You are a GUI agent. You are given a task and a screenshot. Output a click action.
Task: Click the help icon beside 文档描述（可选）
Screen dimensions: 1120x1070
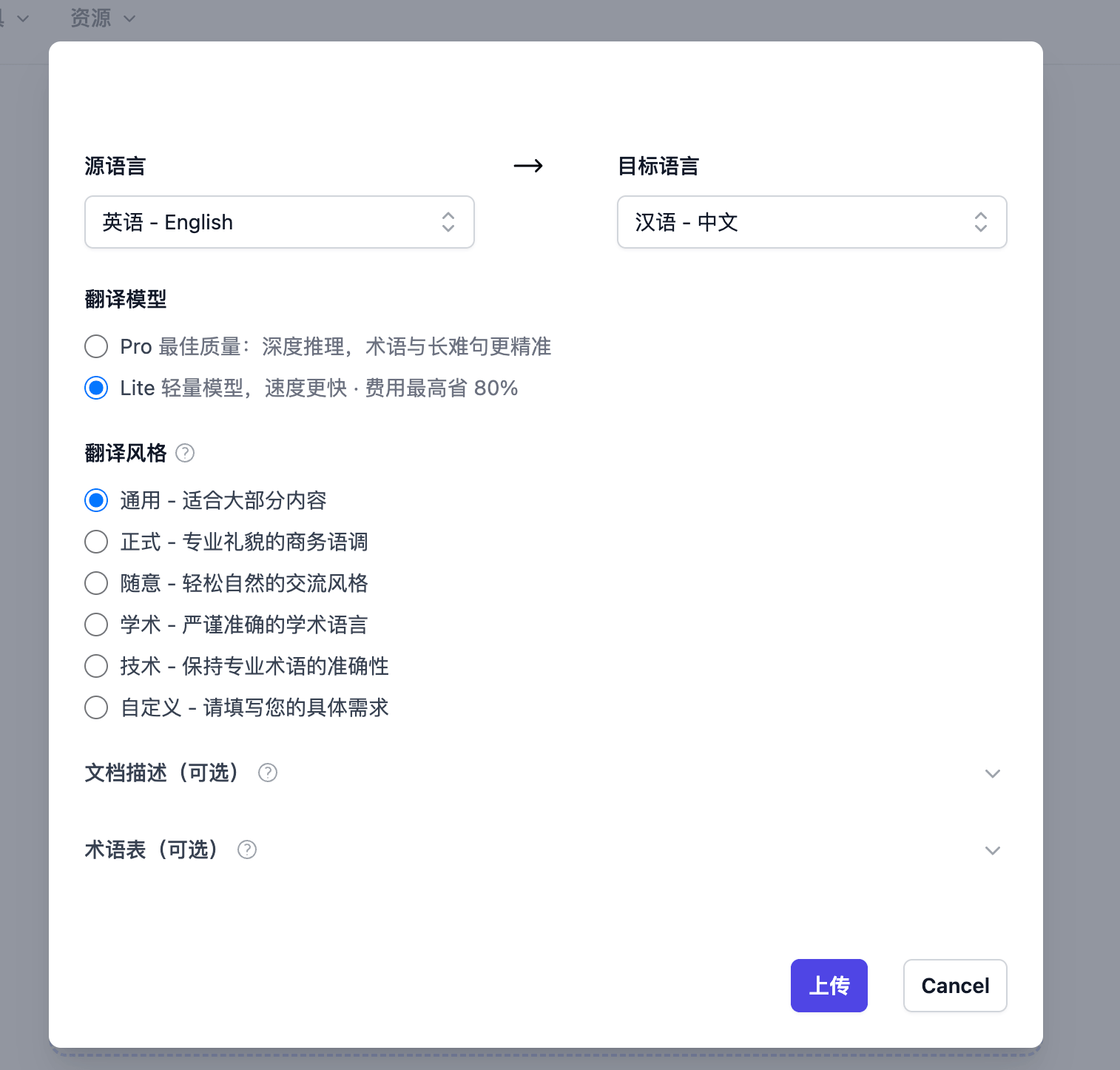(268, 773)
